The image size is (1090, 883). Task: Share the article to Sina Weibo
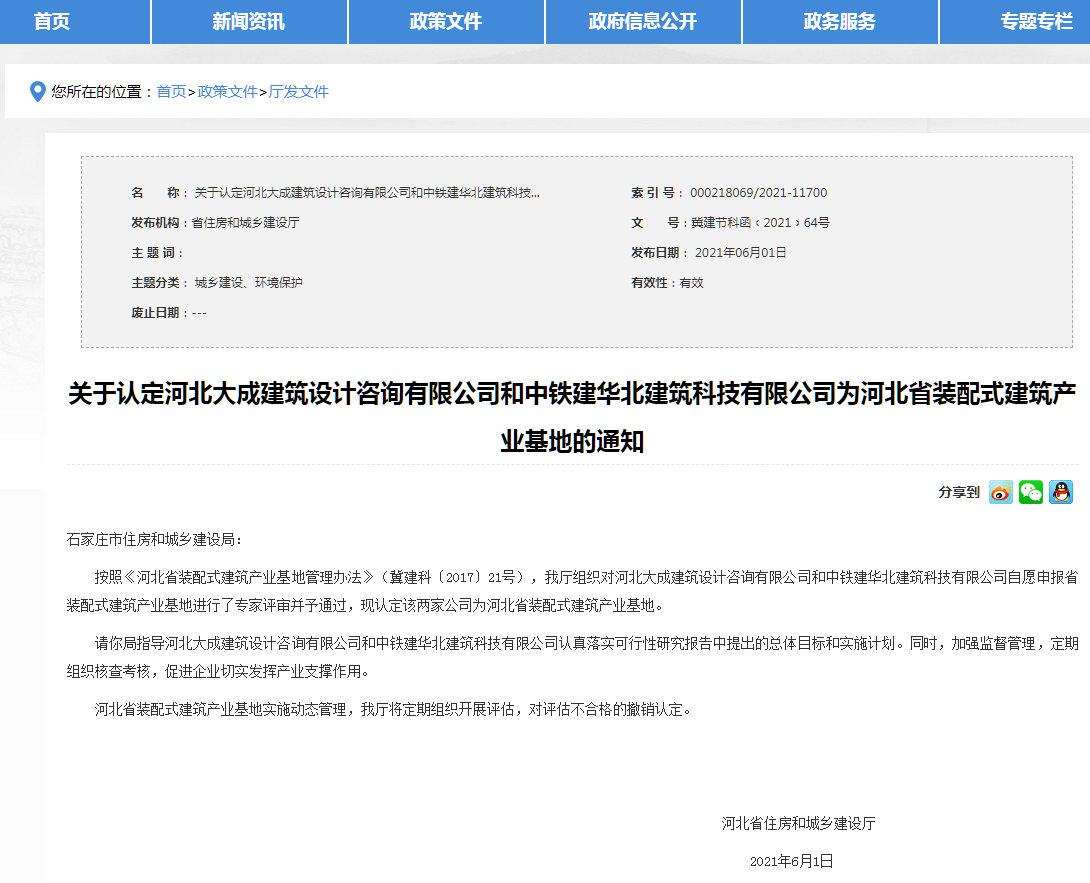tap(1000, 492)
